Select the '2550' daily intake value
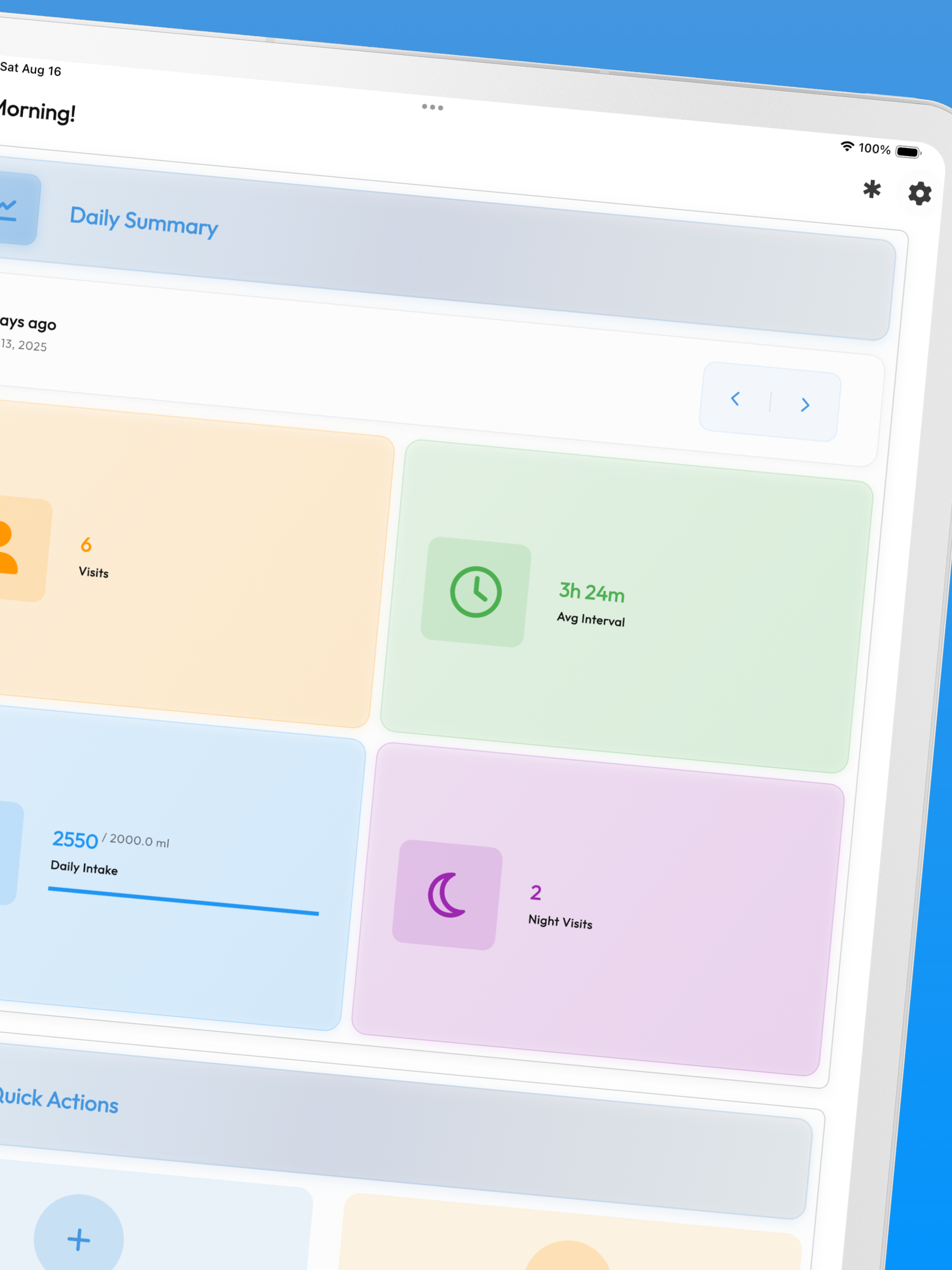 point(75,839)
